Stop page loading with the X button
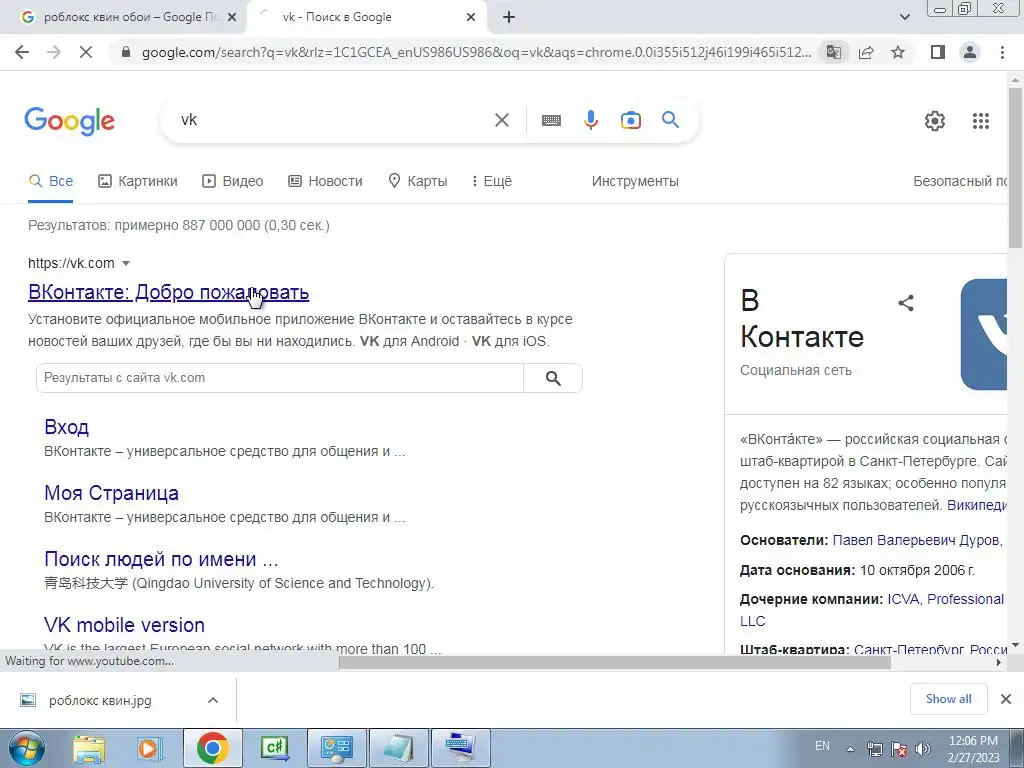This screenshot has width=1024, height=768. [x=86, y=52]
